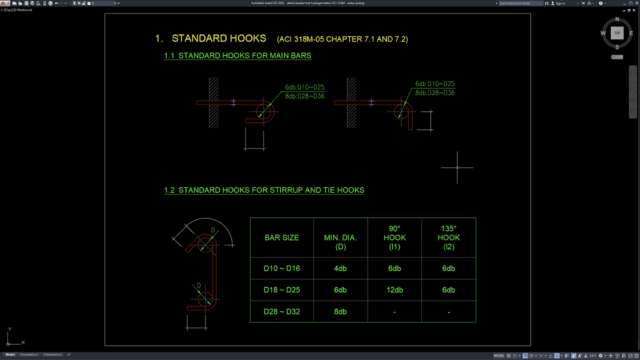
Task: Click the Open file icon in Quick Access toolbar
Action: click(20, 3)
